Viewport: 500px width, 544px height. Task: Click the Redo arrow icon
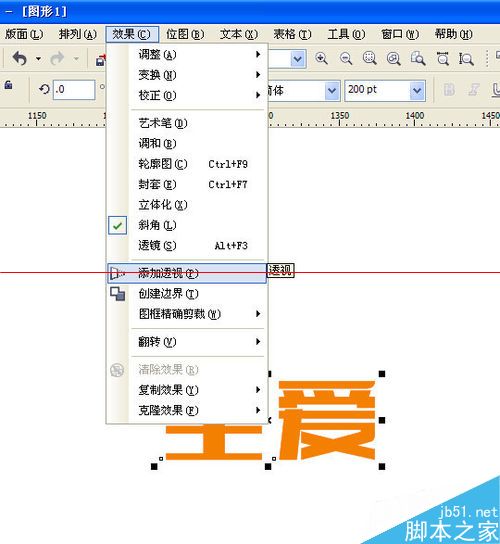coord(57,59)
